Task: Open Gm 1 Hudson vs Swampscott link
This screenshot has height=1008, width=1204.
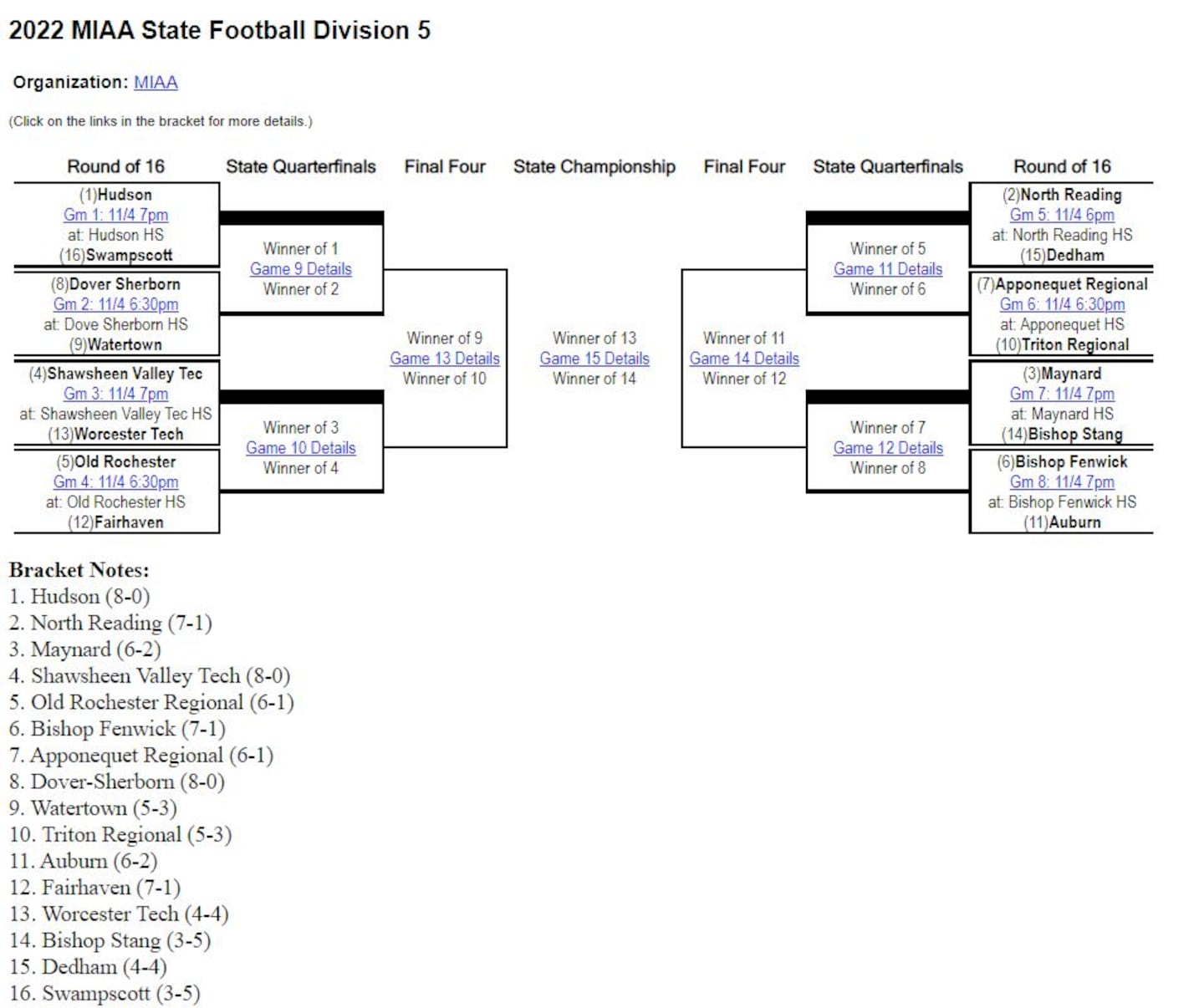Action: tap(115, 215)
